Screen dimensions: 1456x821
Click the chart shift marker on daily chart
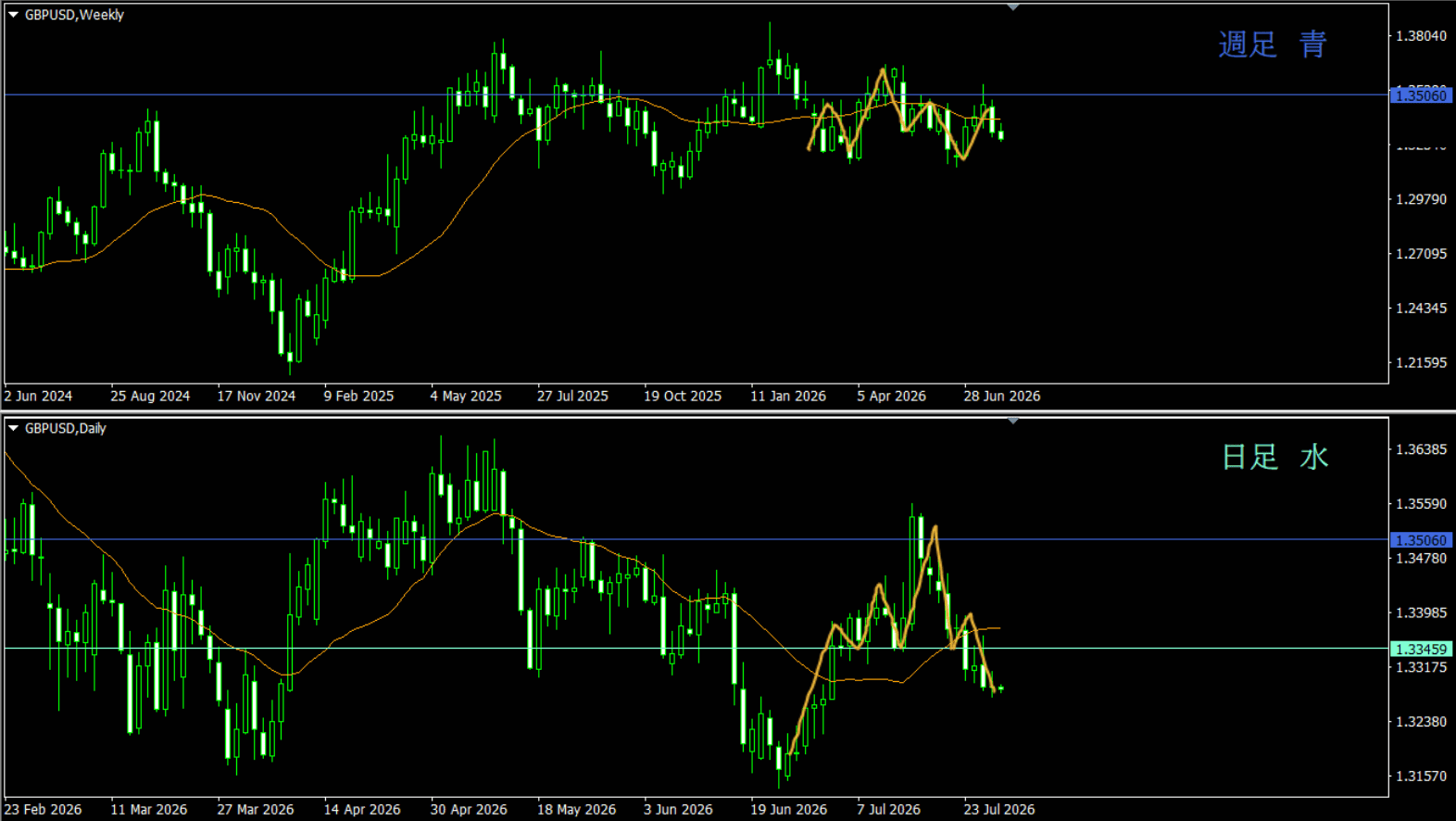[x=1013, y=421]
